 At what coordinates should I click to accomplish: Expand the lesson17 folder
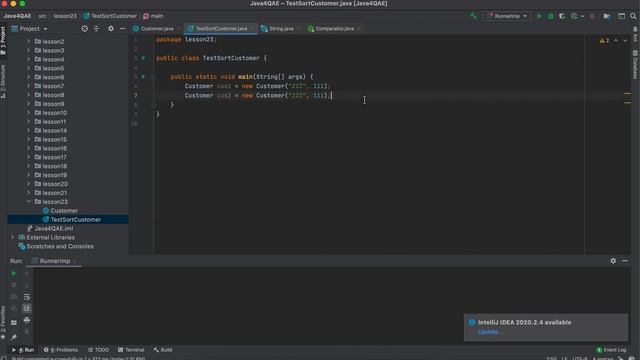point(29,157)
